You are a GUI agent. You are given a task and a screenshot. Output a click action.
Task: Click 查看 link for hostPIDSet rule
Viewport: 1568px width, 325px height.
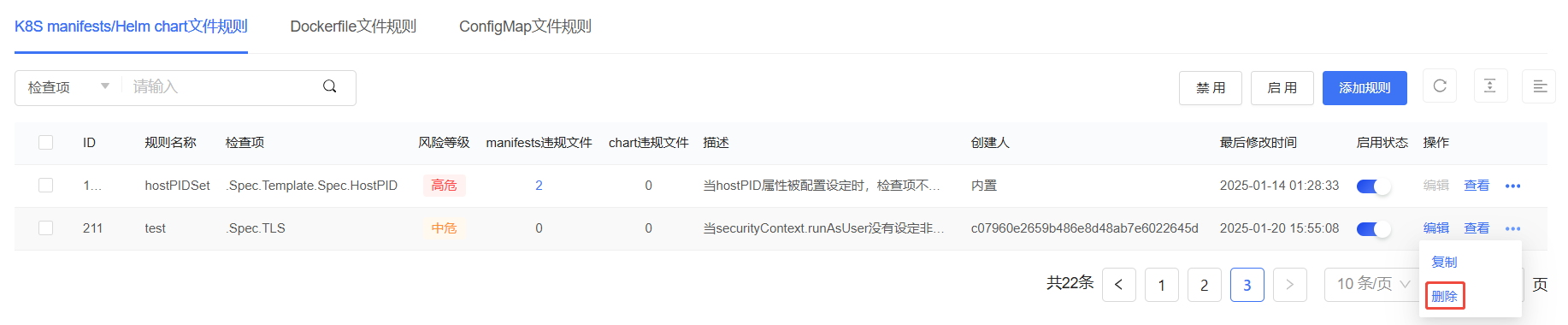[x=1477, y=186]
